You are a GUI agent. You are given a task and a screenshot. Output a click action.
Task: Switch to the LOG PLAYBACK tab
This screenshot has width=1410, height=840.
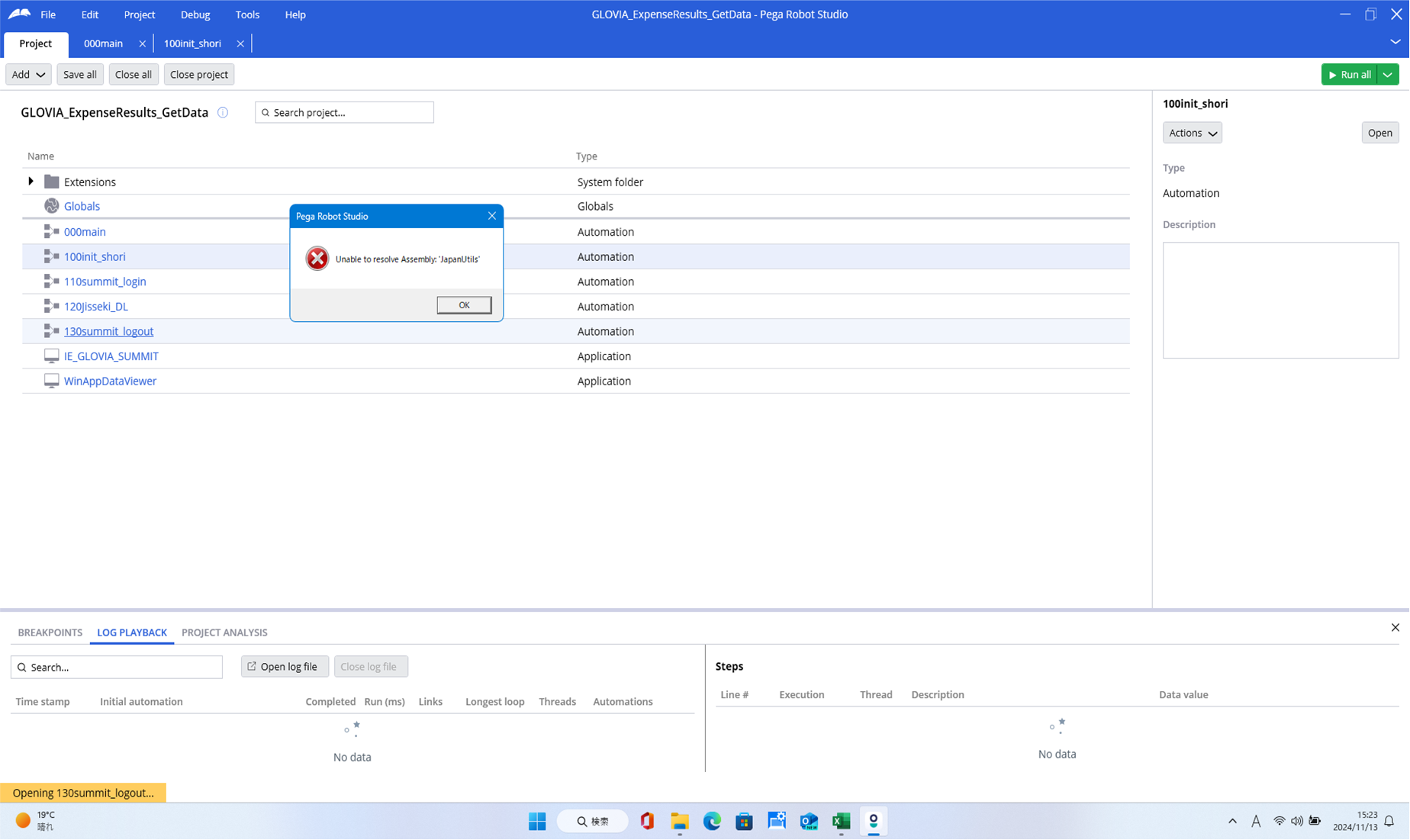coord(132,632)
